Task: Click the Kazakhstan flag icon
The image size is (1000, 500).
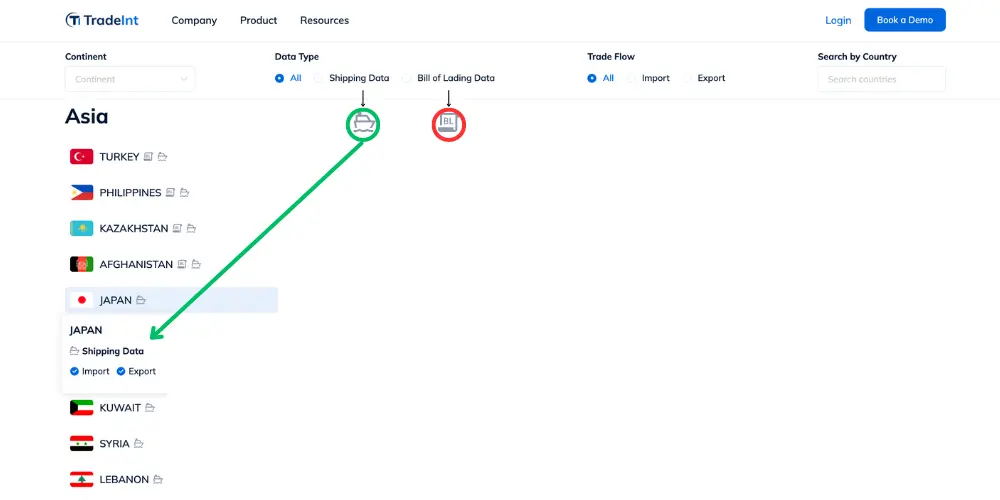Action: tap(82, 228)
